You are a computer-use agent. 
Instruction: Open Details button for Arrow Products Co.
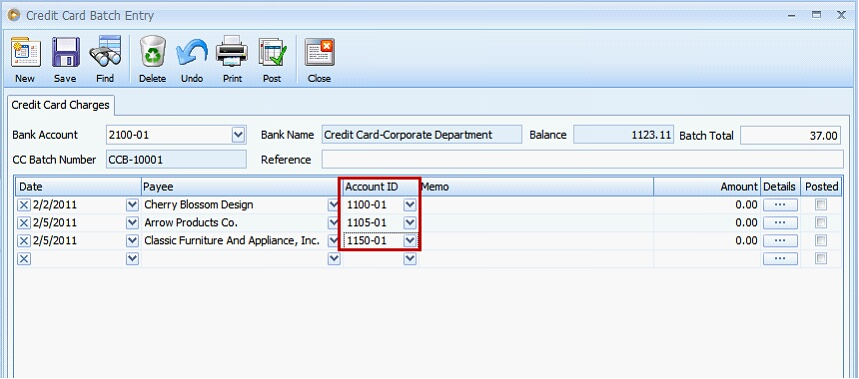(x=780, y=223)
